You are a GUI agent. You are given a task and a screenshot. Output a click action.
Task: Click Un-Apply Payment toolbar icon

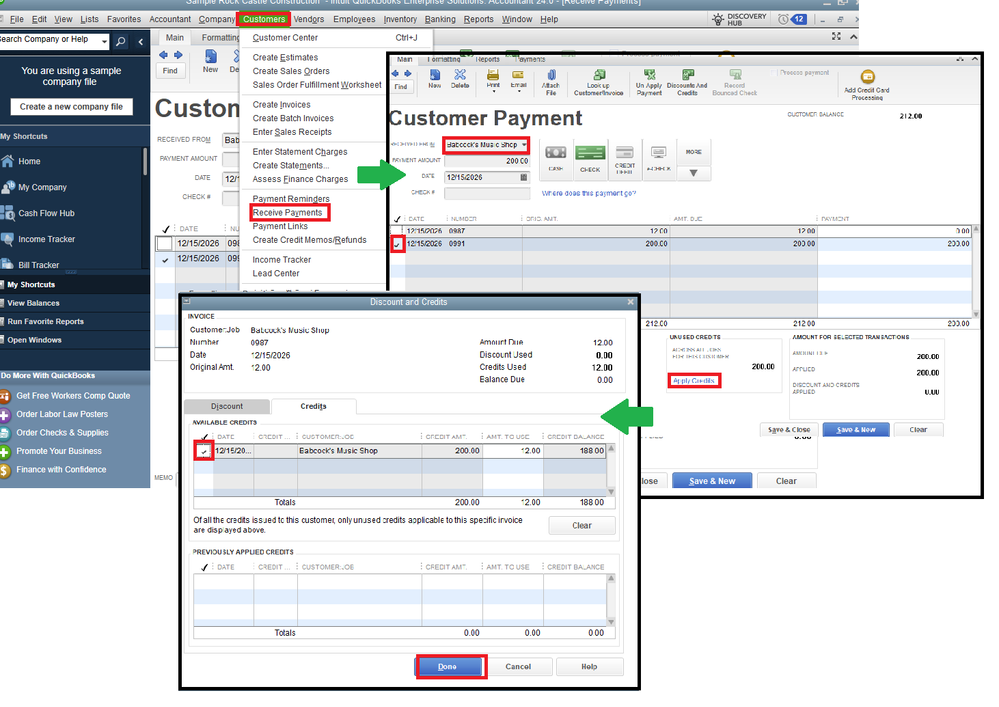click(x=649, y=83)
